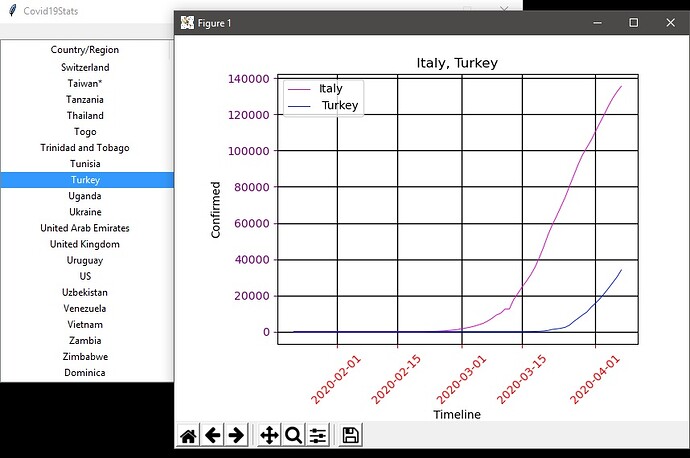This screenshot has width=690, height=458.
Task: Click the Figure 1 window icon
Action: [187, 23]
